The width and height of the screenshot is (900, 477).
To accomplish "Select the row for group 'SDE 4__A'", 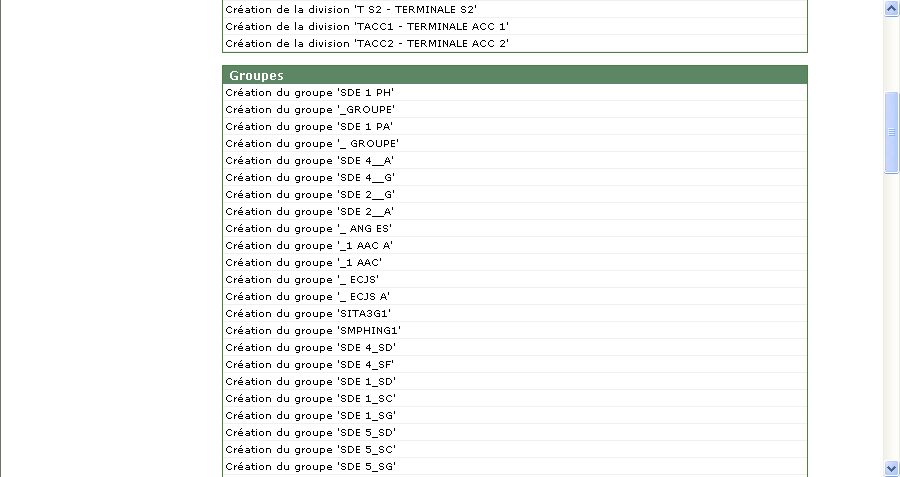I will [x=515, y=161].
